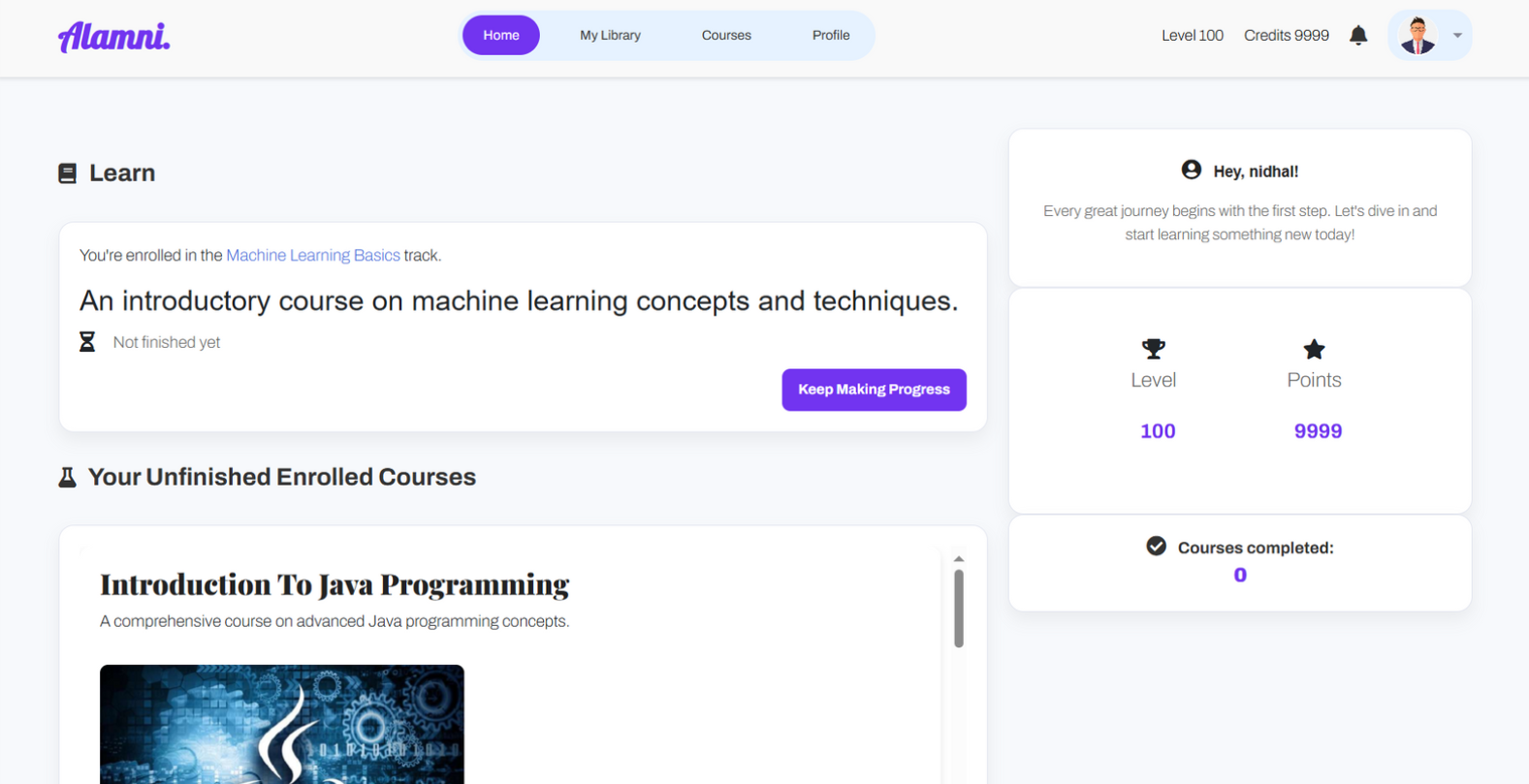The height and width of the screenshot is (784, 1529).
Task: Open the Profile tab
Action: pyautogui.click(x=831, y=36)
